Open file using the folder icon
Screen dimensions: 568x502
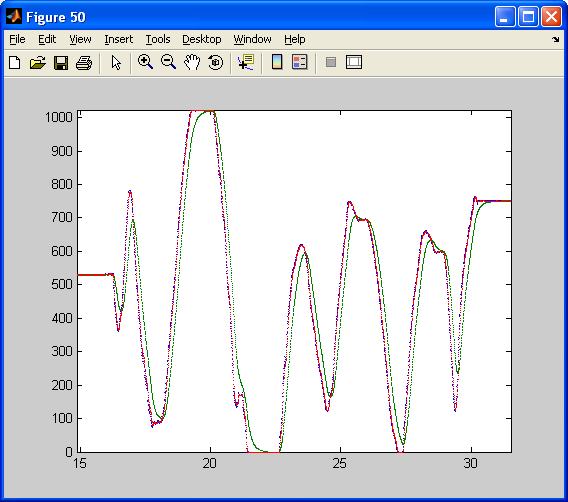pyautogui.click(x=38, y=63)
